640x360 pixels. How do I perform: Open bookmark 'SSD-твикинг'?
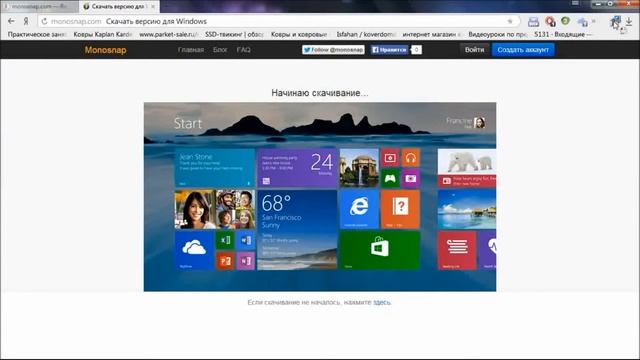[x=234, y=34]
